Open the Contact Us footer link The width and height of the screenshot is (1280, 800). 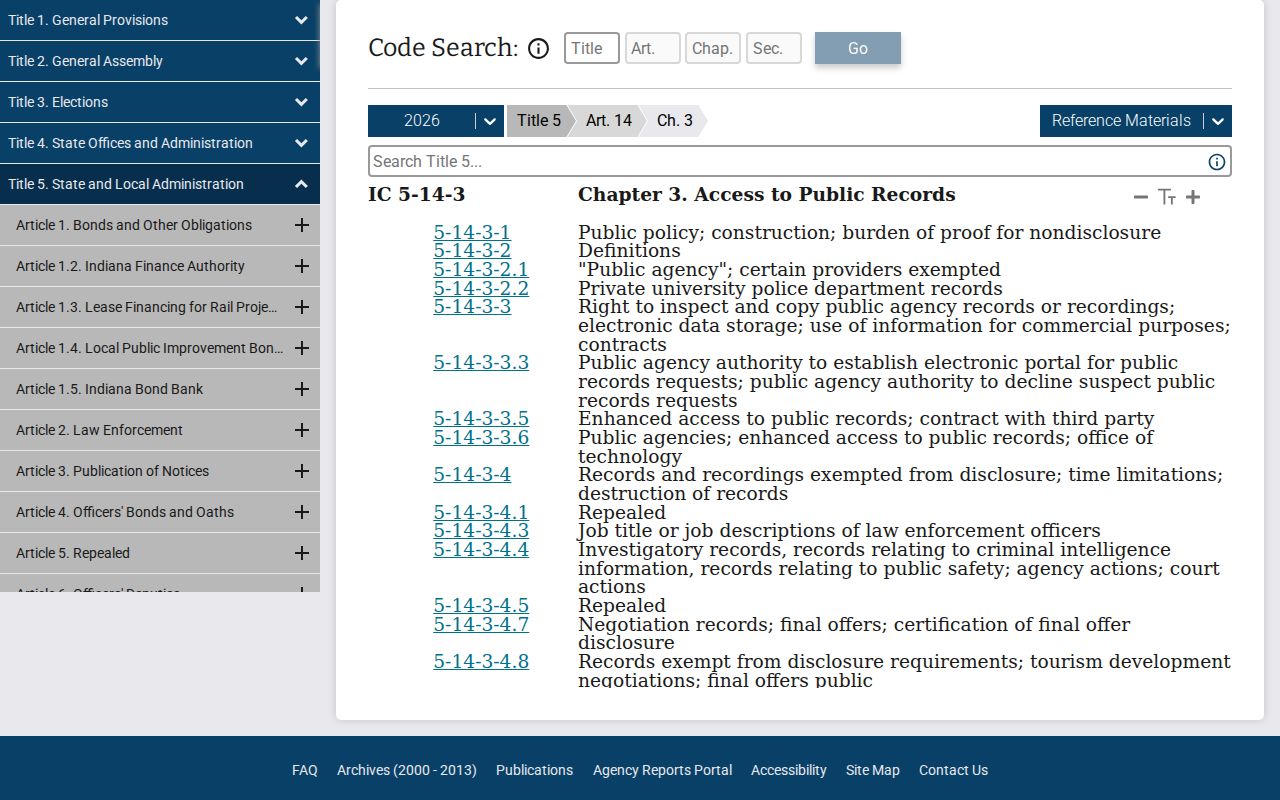tap(953, 770)
